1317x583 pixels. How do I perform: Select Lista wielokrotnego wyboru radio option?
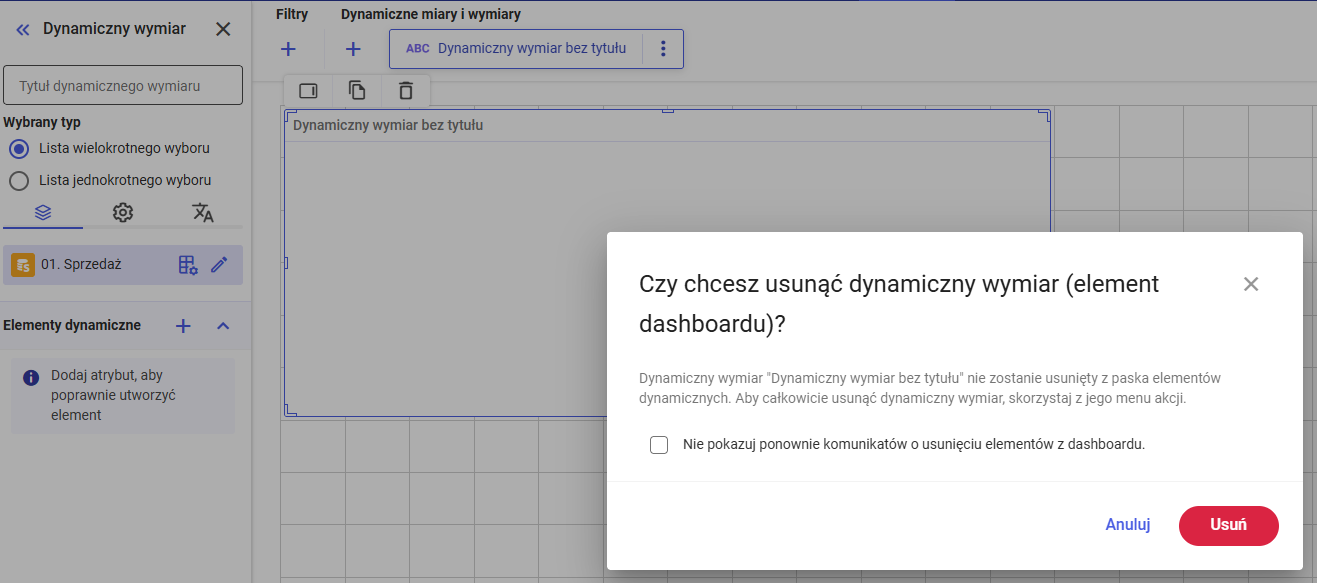[x=18, y=149]
